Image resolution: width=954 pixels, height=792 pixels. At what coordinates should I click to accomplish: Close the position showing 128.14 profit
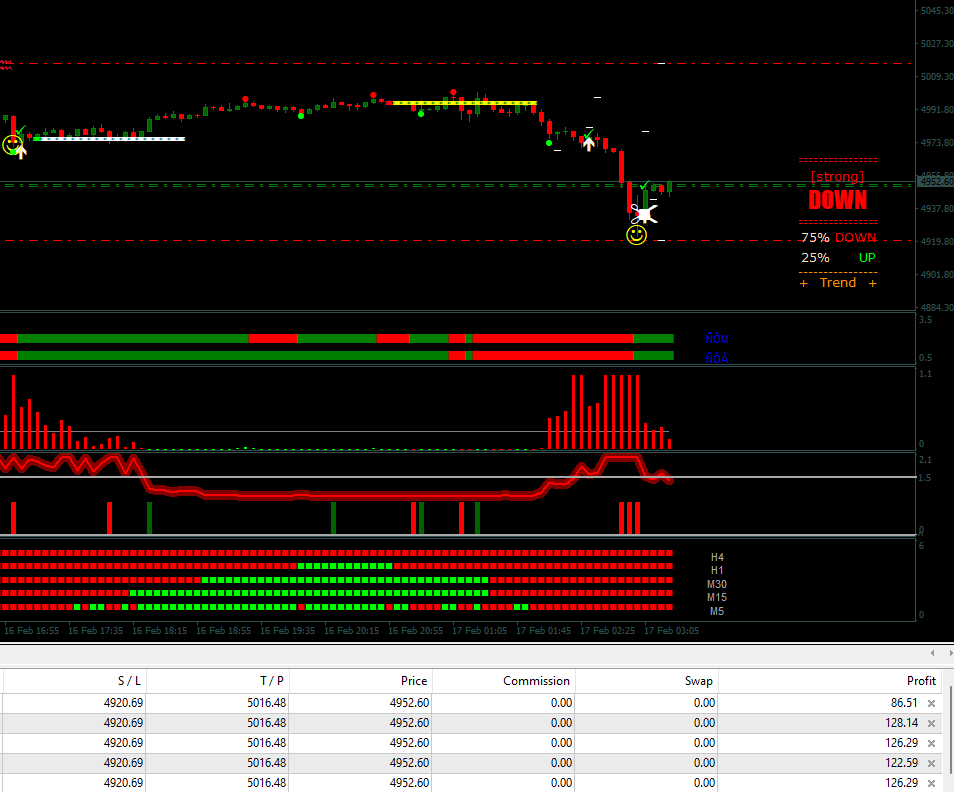pyautogui.click(x=931, y=723)
